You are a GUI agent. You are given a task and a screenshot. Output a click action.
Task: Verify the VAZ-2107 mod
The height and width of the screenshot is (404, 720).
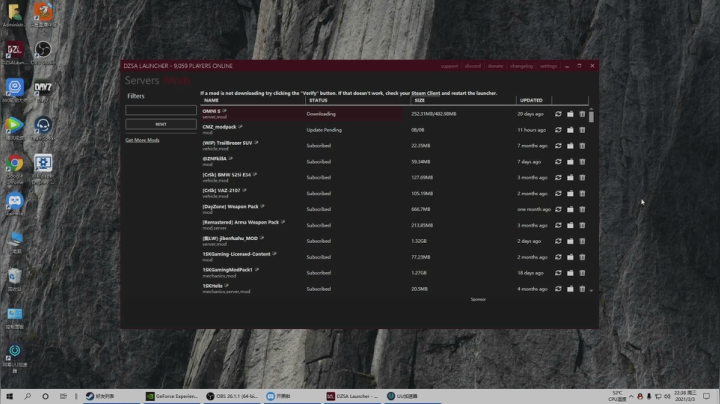558,193
